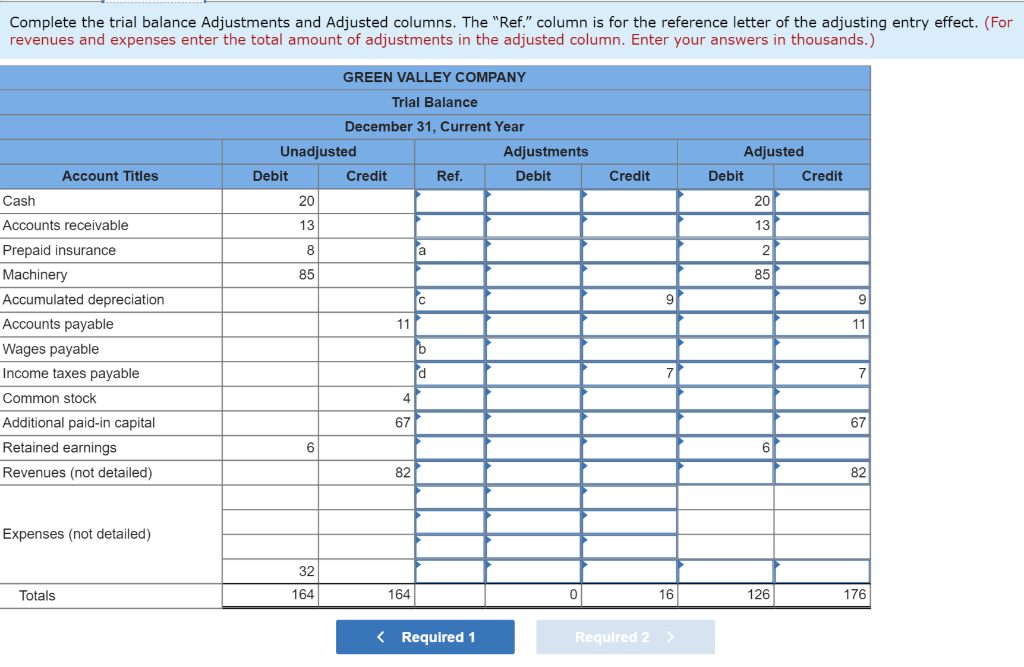Click the 'Accounts receivable' account title
The height and width of the screenshot is (667, 1024).
coord(65,225)
